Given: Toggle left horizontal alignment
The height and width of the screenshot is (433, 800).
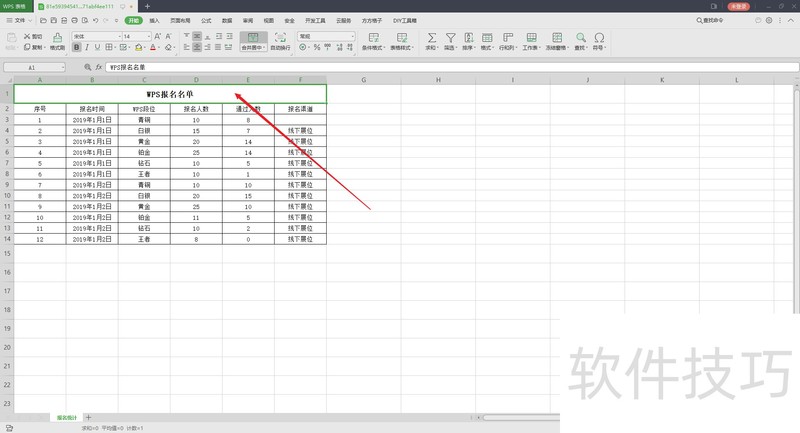Looking at the screenshot, I should click(x=186, y=47).
